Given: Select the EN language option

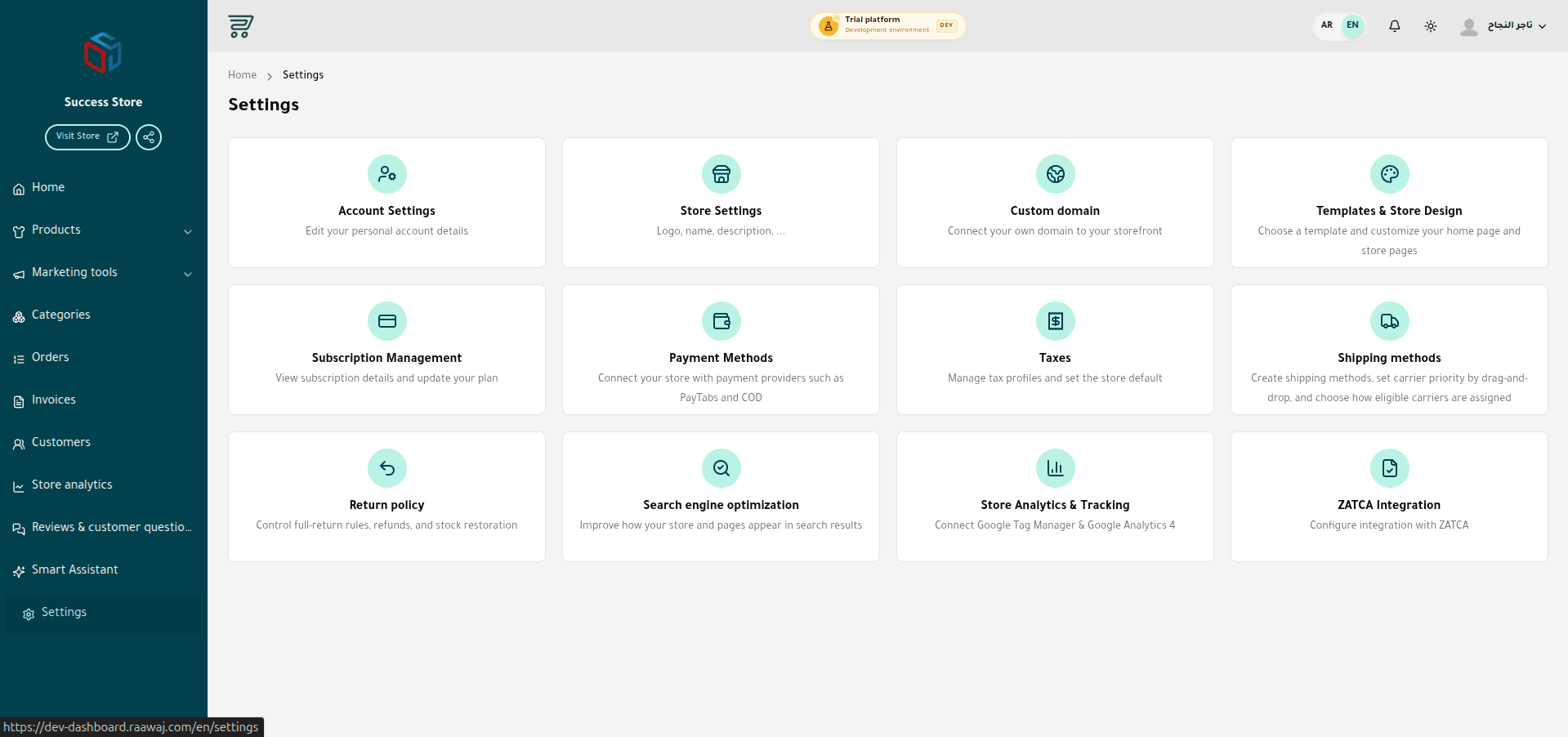Looking at the screenshot, I should coord(1353,25).
